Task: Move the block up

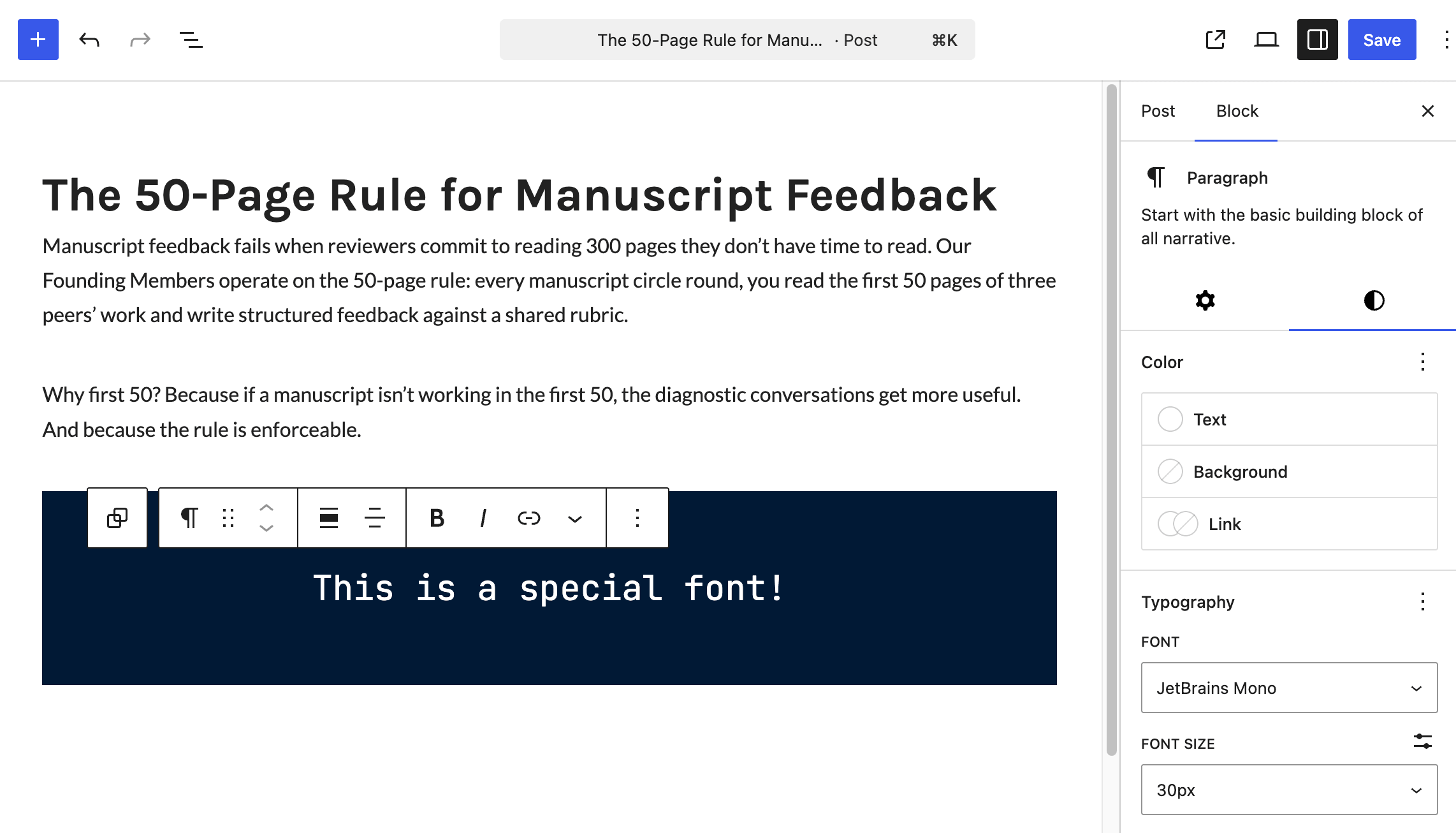Action: point(266,508)
